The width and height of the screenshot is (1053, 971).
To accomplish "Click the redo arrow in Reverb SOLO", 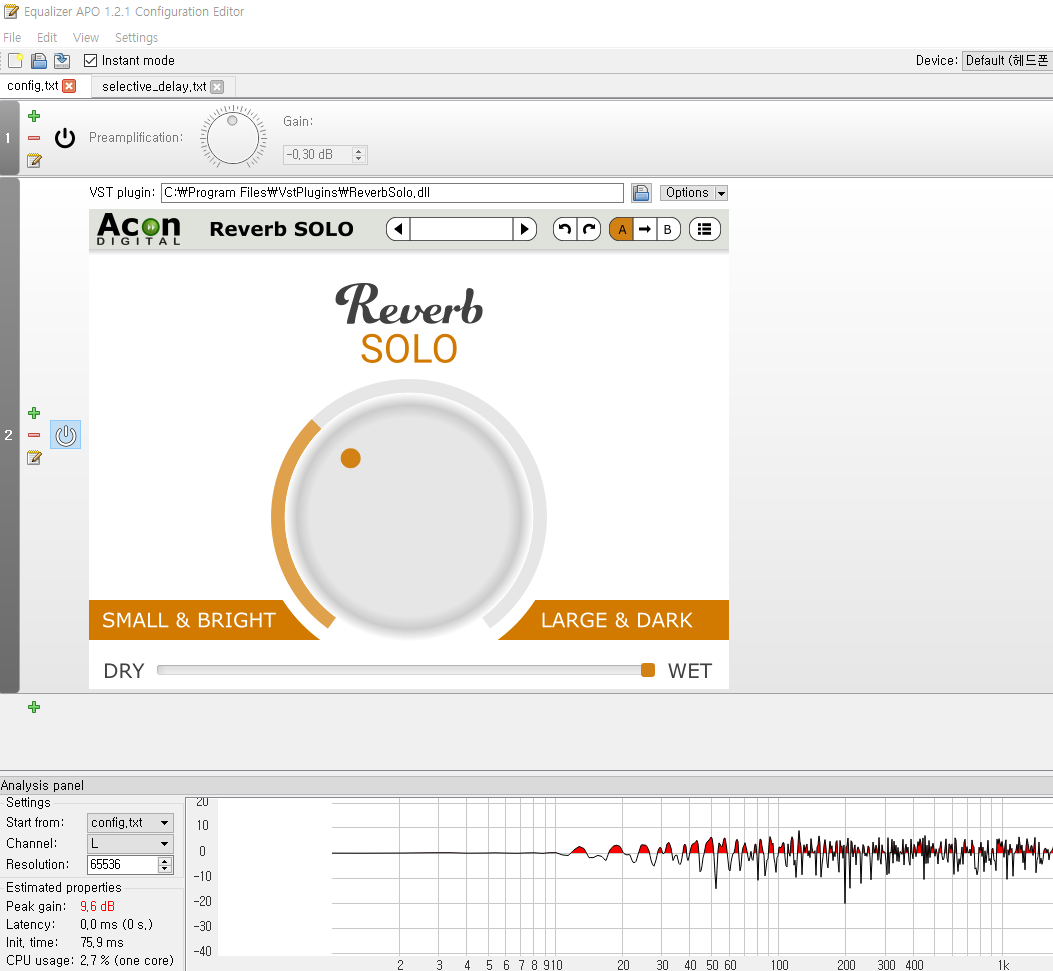I will click(x=589, y=229).
